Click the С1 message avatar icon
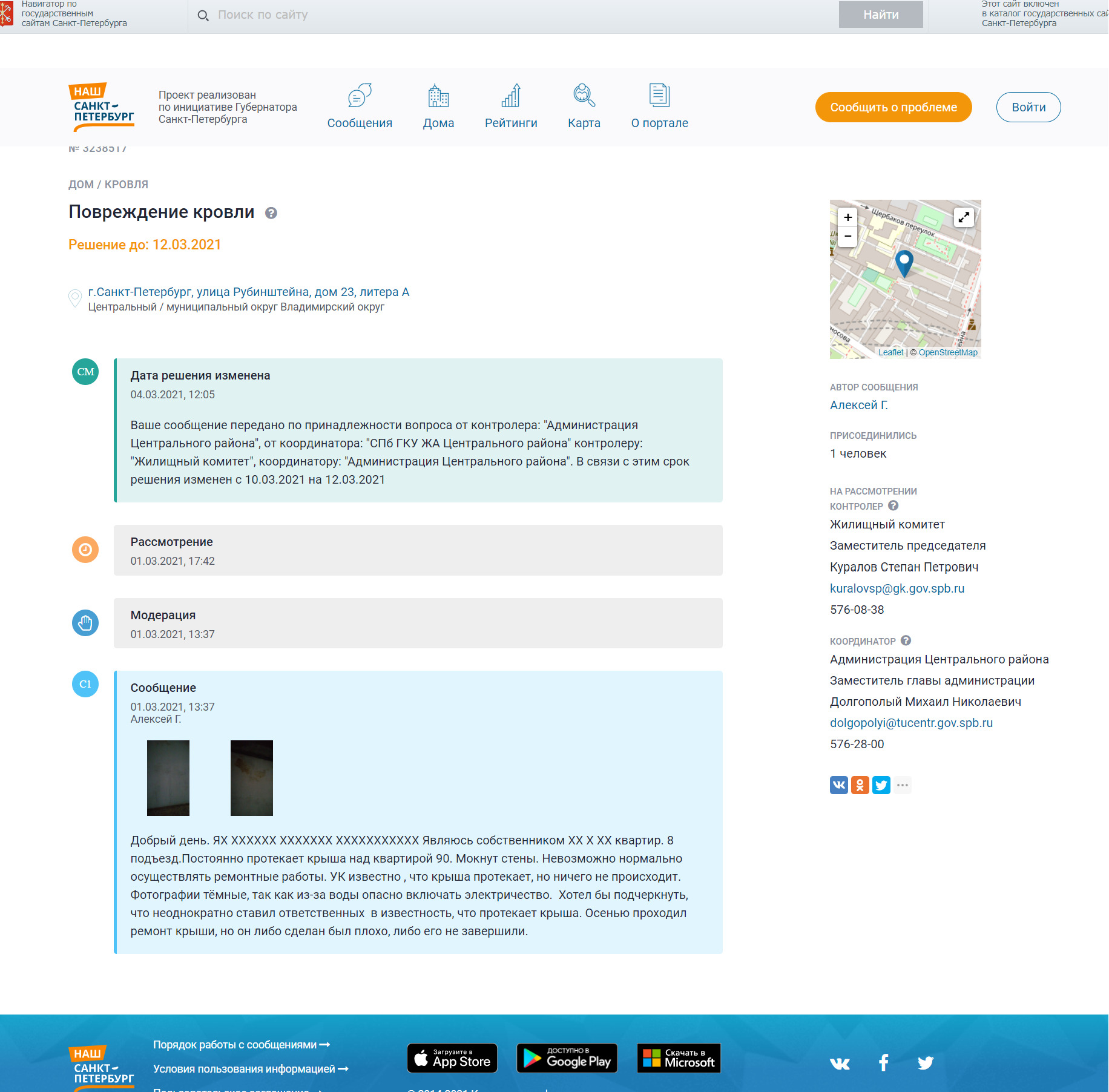 point(85,684)
